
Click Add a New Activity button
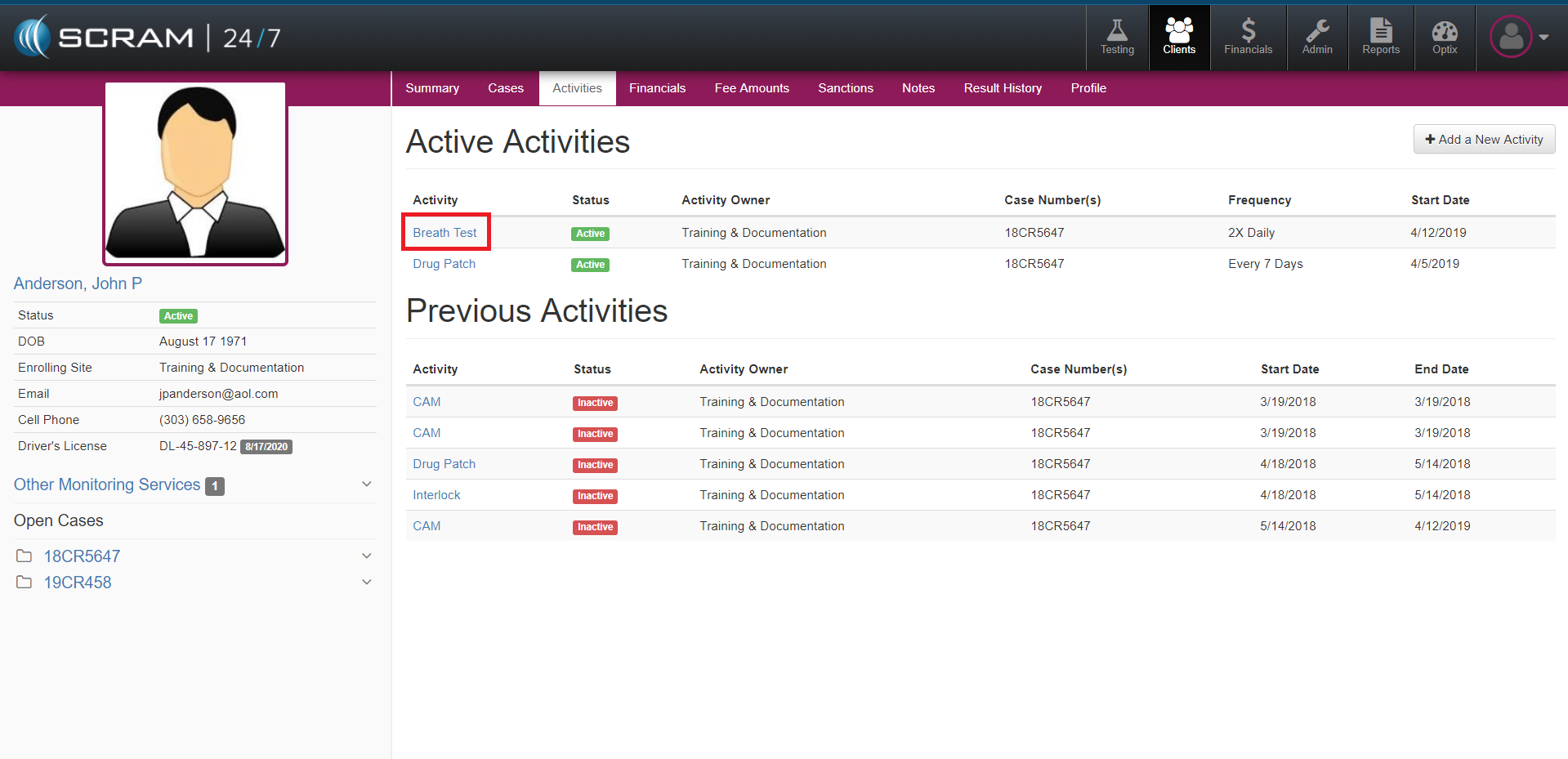tap(1483, 140)
